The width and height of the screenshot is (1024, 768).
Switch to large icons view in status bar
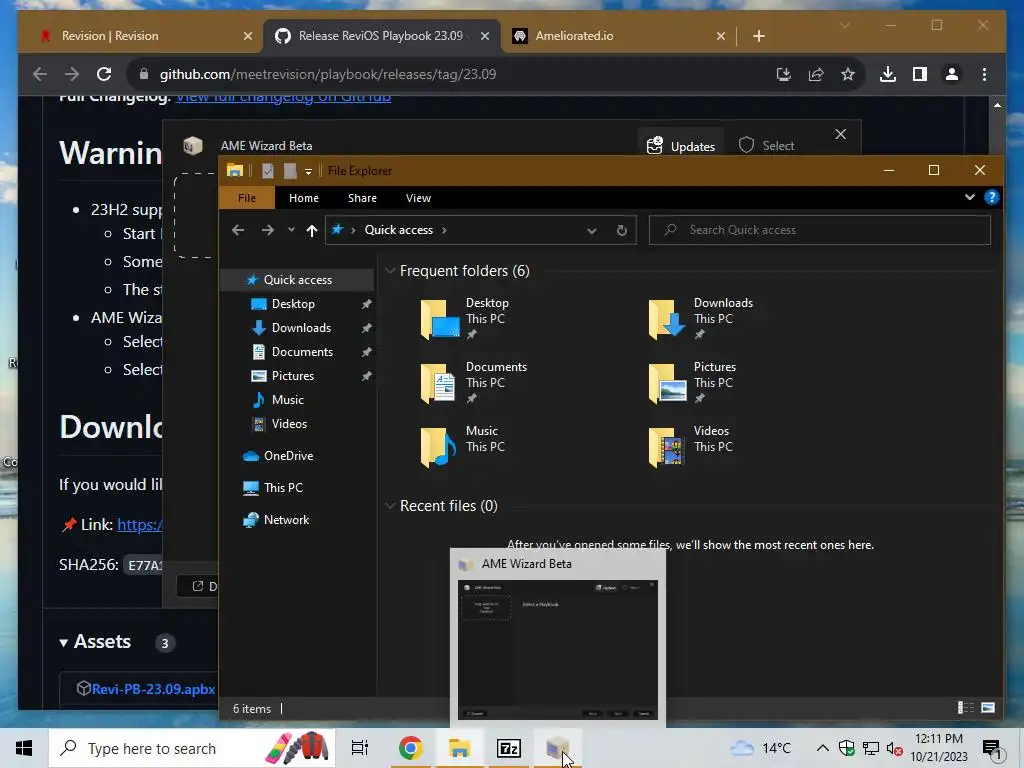pos(988,708)
